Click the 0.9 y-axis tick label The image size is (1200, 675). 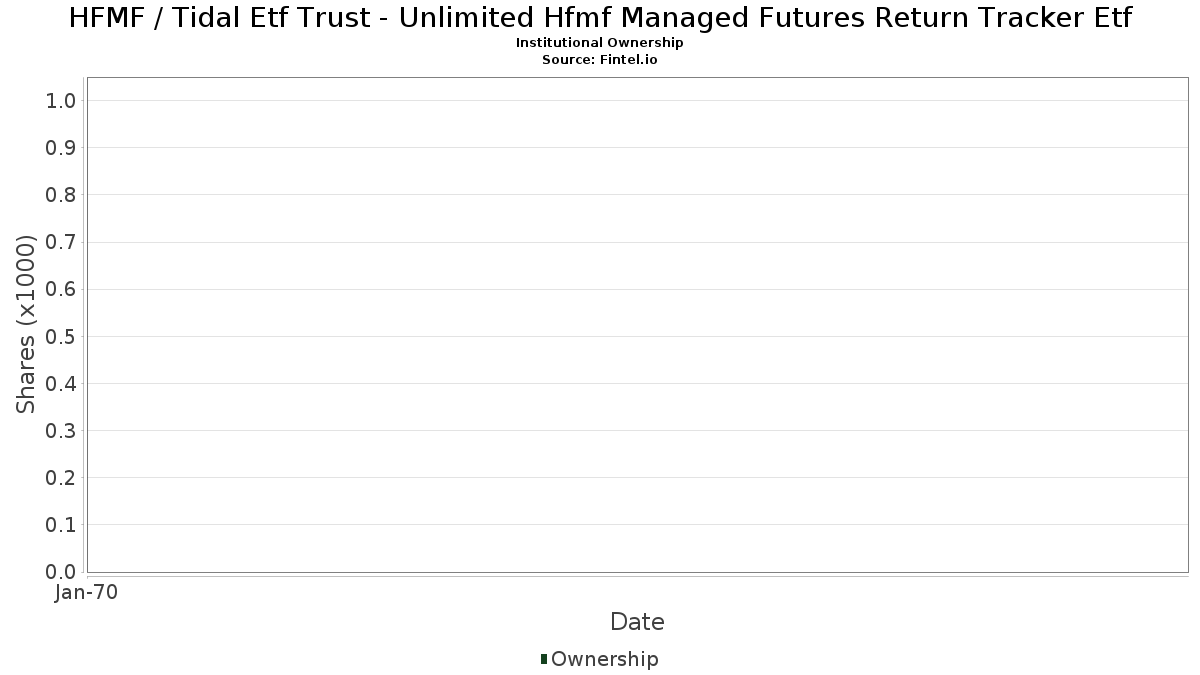tap(61, 147)
